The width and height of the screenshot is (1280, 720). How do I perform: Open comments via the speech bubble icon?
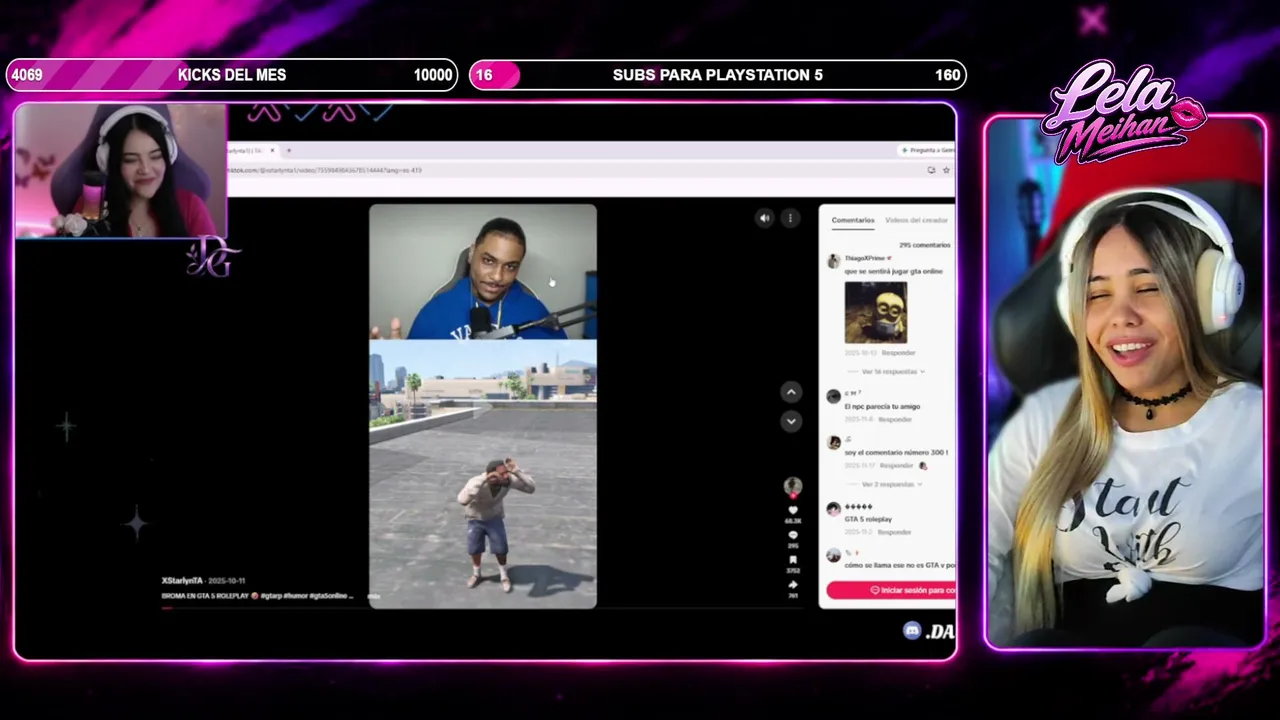tap(793, 536)
